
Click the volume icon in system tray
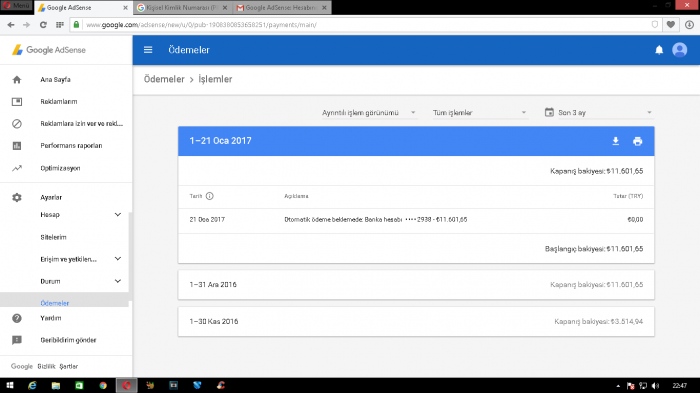[655, 386]
